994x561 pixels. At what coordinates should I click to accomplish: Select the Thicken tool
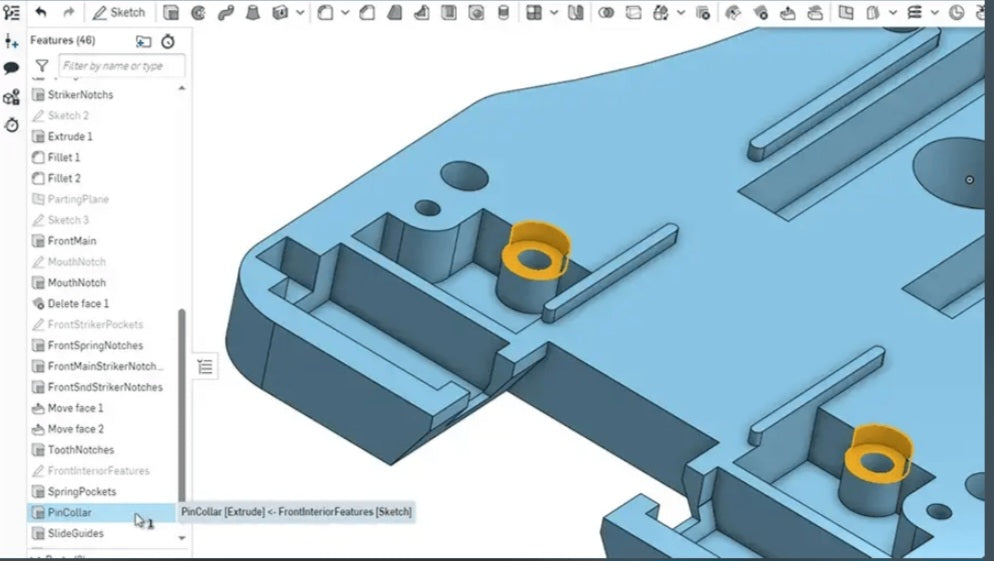point(280,13)
